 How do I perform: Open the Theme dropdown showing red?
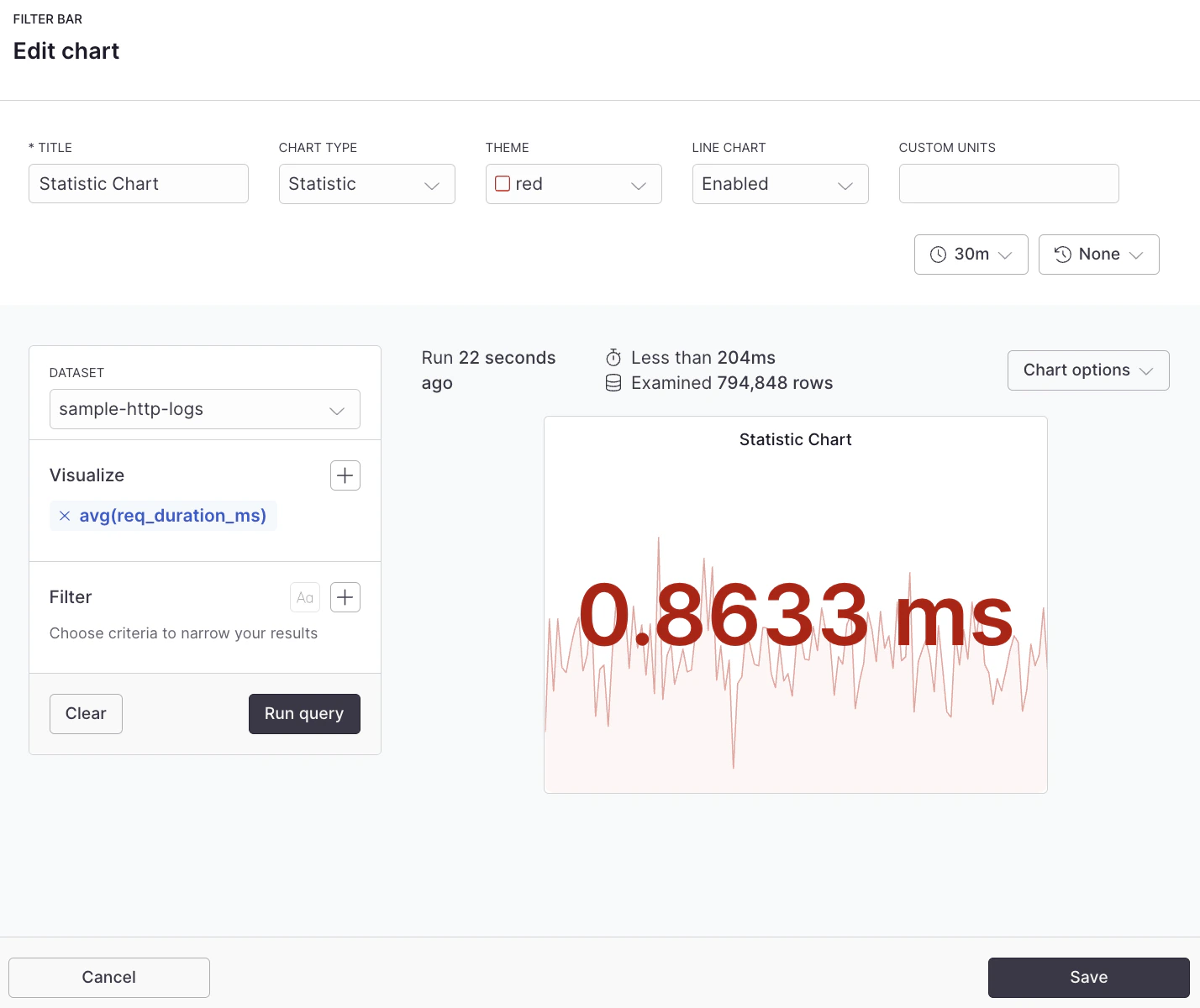(573, 183)
